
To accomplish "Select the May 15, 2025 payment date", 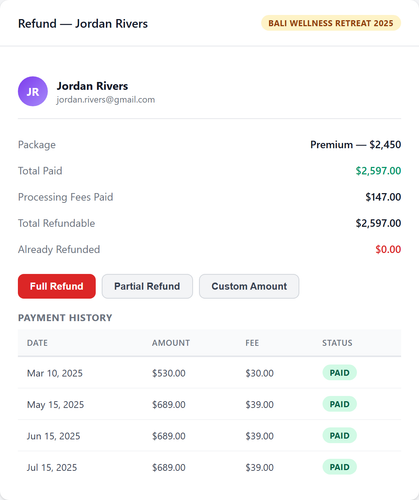I will (x=55, y=405).
